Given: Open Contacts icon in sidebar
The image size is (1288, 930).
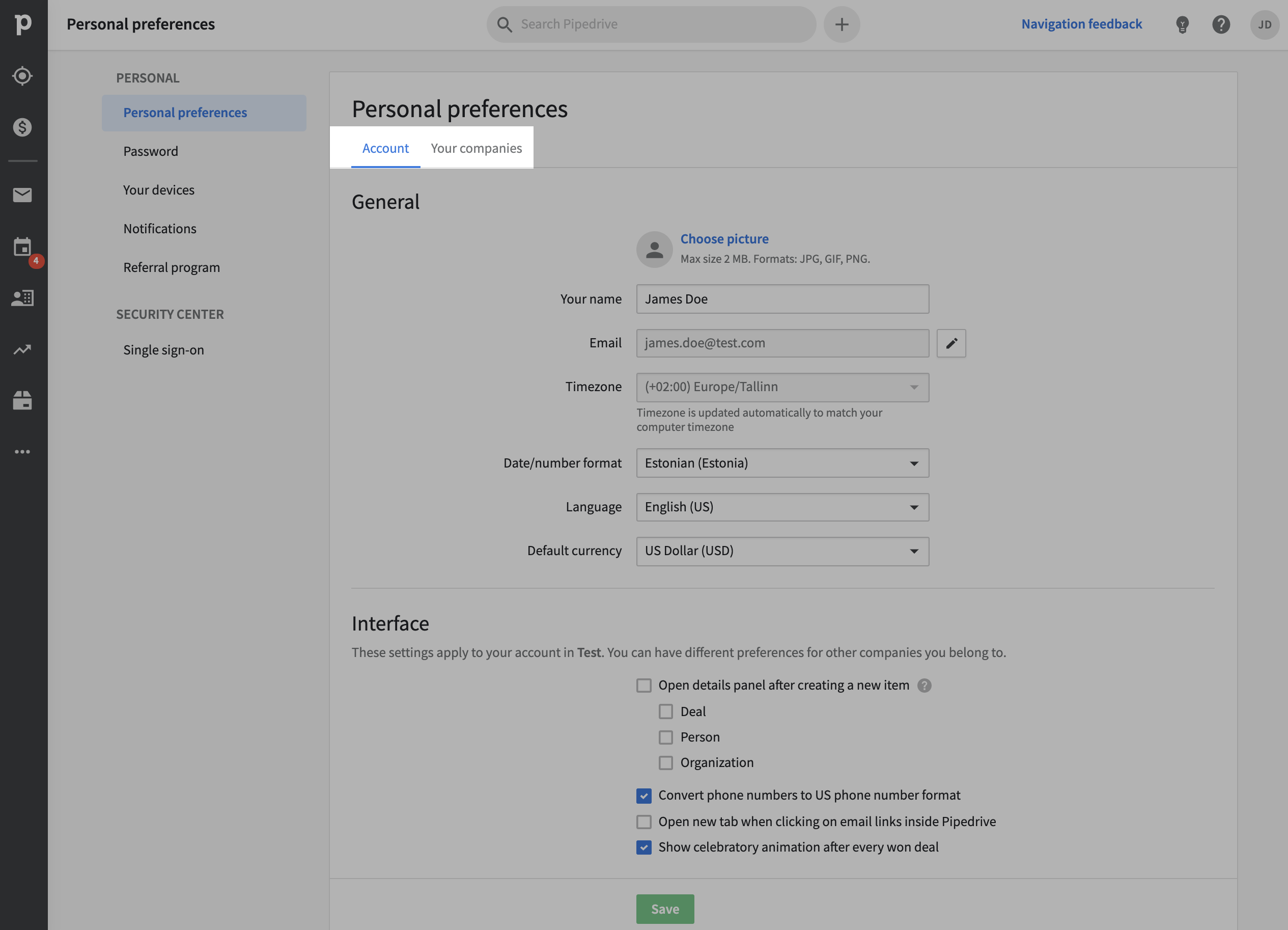Looking at the screenshot, I should click(x=22, y=297).
